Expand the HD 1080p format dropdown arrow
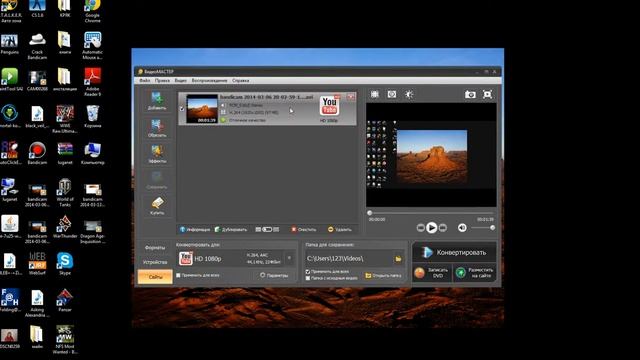 pos(289,258)
